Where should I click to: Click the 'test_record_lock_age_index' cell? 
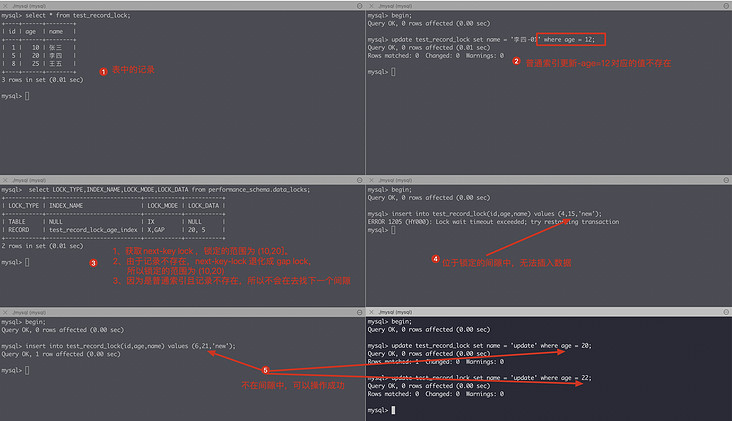tap(93, 230)
